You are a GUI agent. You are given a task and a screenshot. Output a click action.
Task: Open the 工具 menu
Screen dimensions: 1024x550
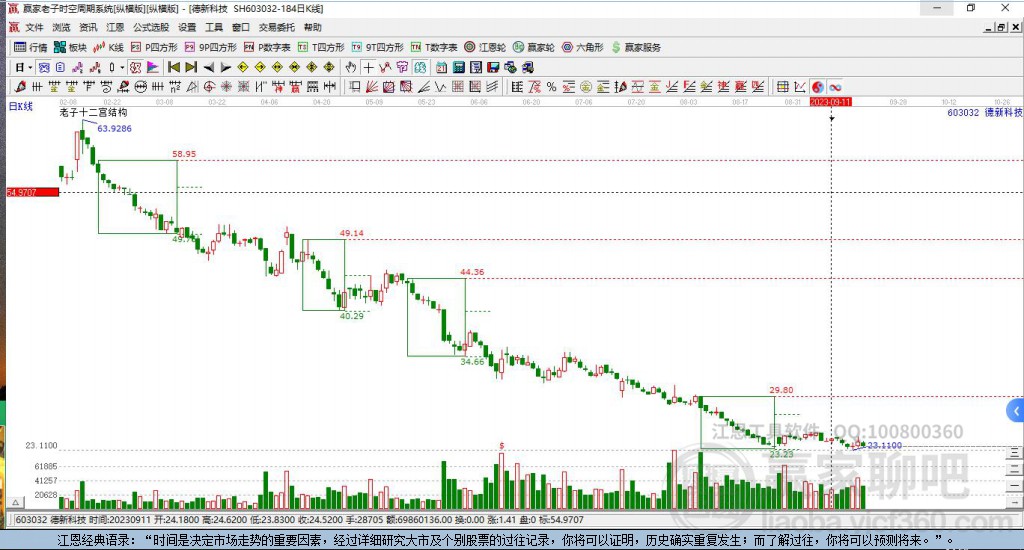[x=214, y=27]
